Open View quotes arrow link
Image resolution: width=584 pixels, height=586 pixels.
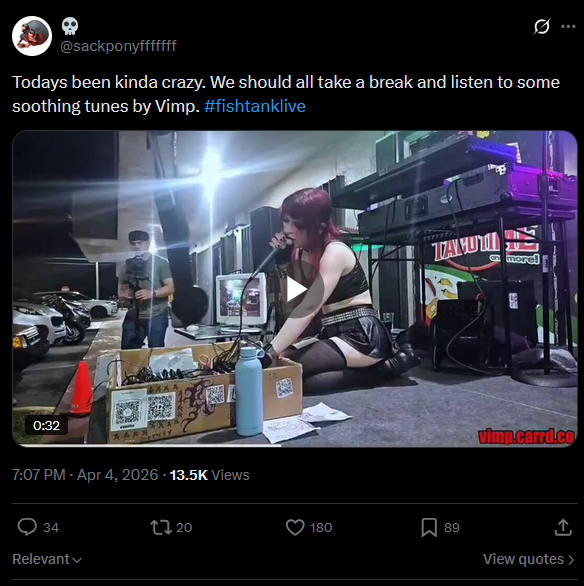[x=529, y=559]
